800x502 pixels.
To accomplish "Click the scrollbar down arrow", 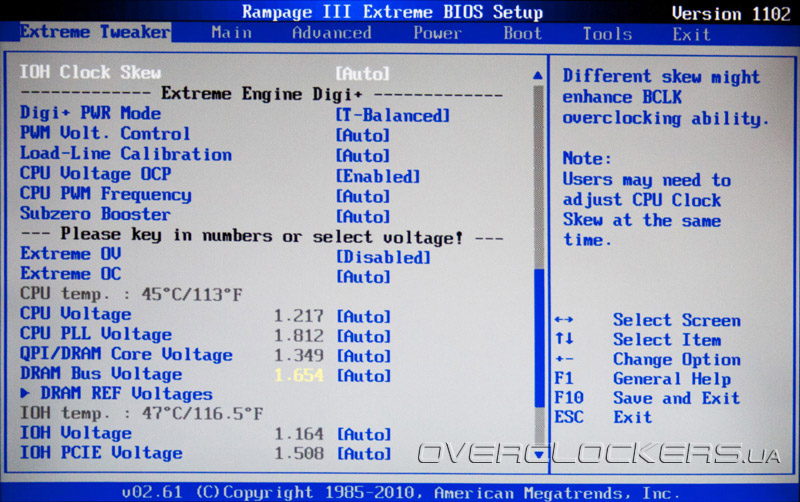I will [539, 454].
